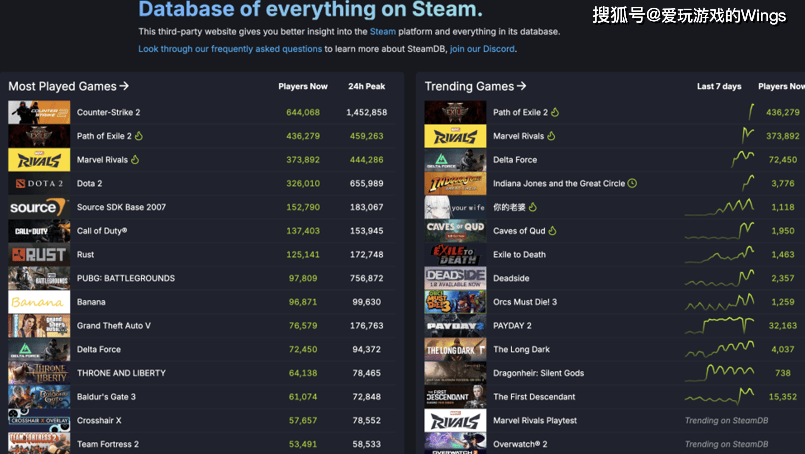Click Banana 24h peak value 99,630
Image resolution: width=805 pixels, height=454 pixels.
click(367, 302)
